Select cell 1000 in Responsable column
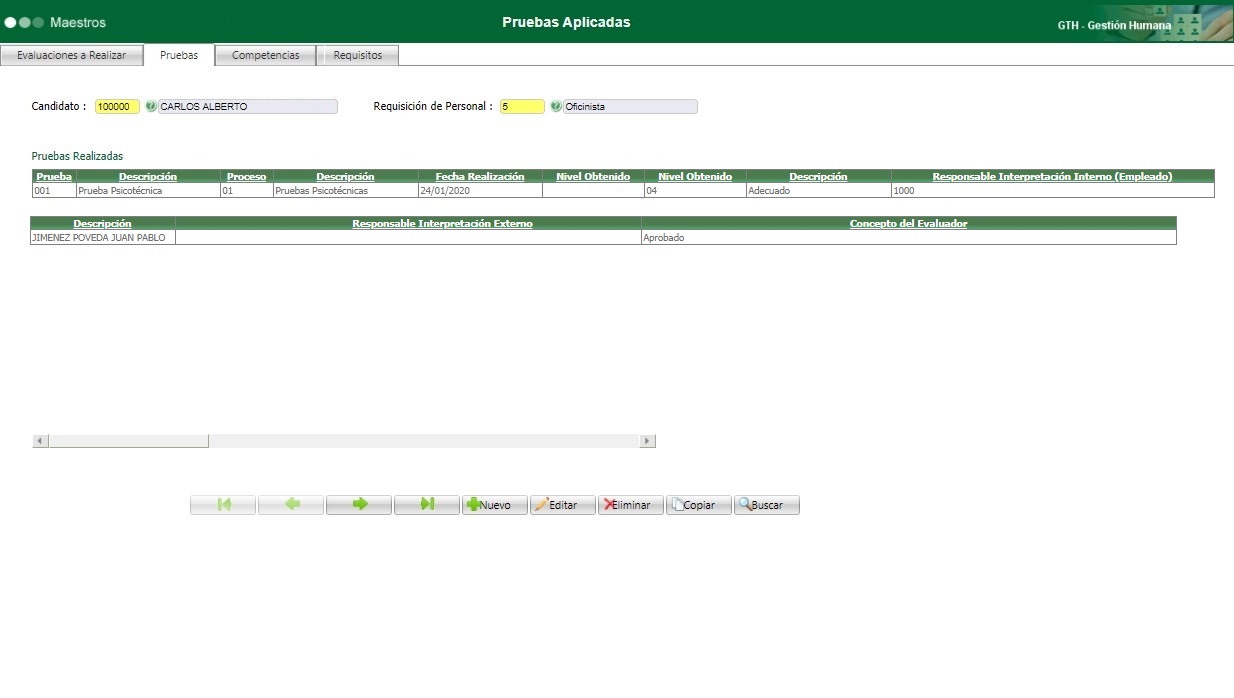Image resolution: width=1234 pixels, height=698 pixels. pyautogui.click(x=1052, y=190)
